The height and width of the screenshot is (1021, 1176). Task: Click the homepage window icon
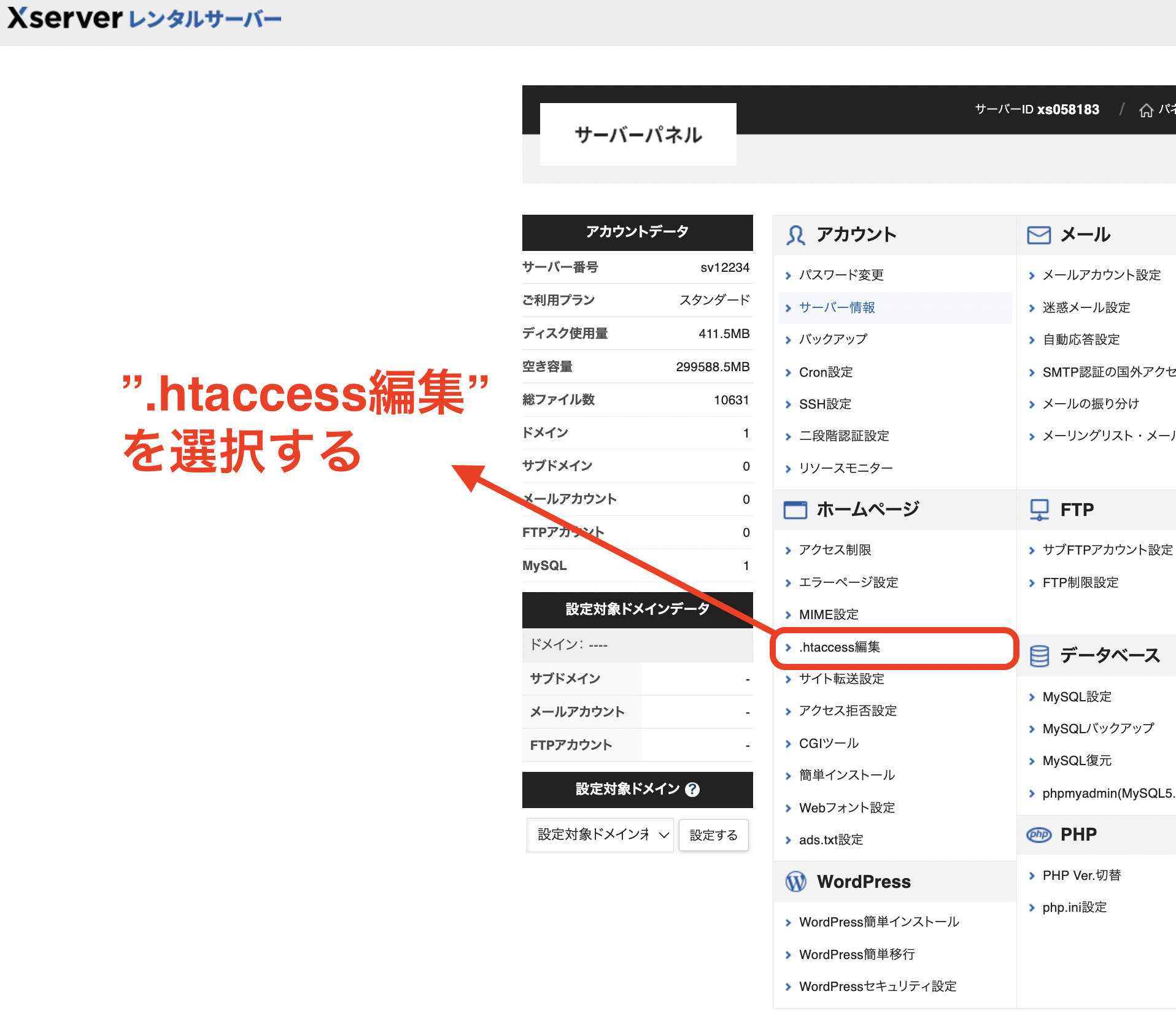pyautogui.click(x=795, y=509)
